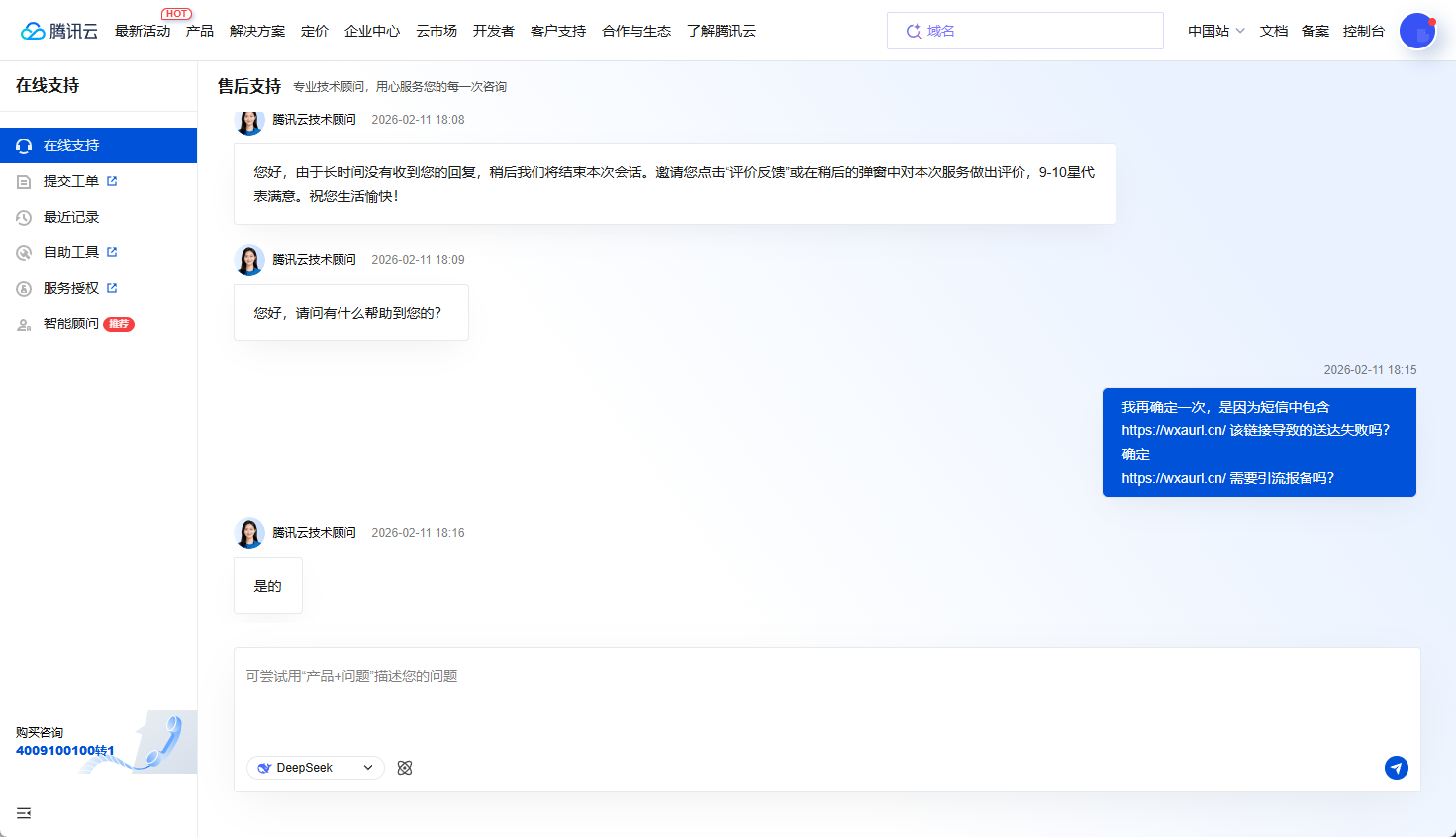Image resolution: width=1456 pixels, height=837 pixels.
Task: Open external link icon beside 服务授权
Action: pyautogui.click(x=112, y=288)
